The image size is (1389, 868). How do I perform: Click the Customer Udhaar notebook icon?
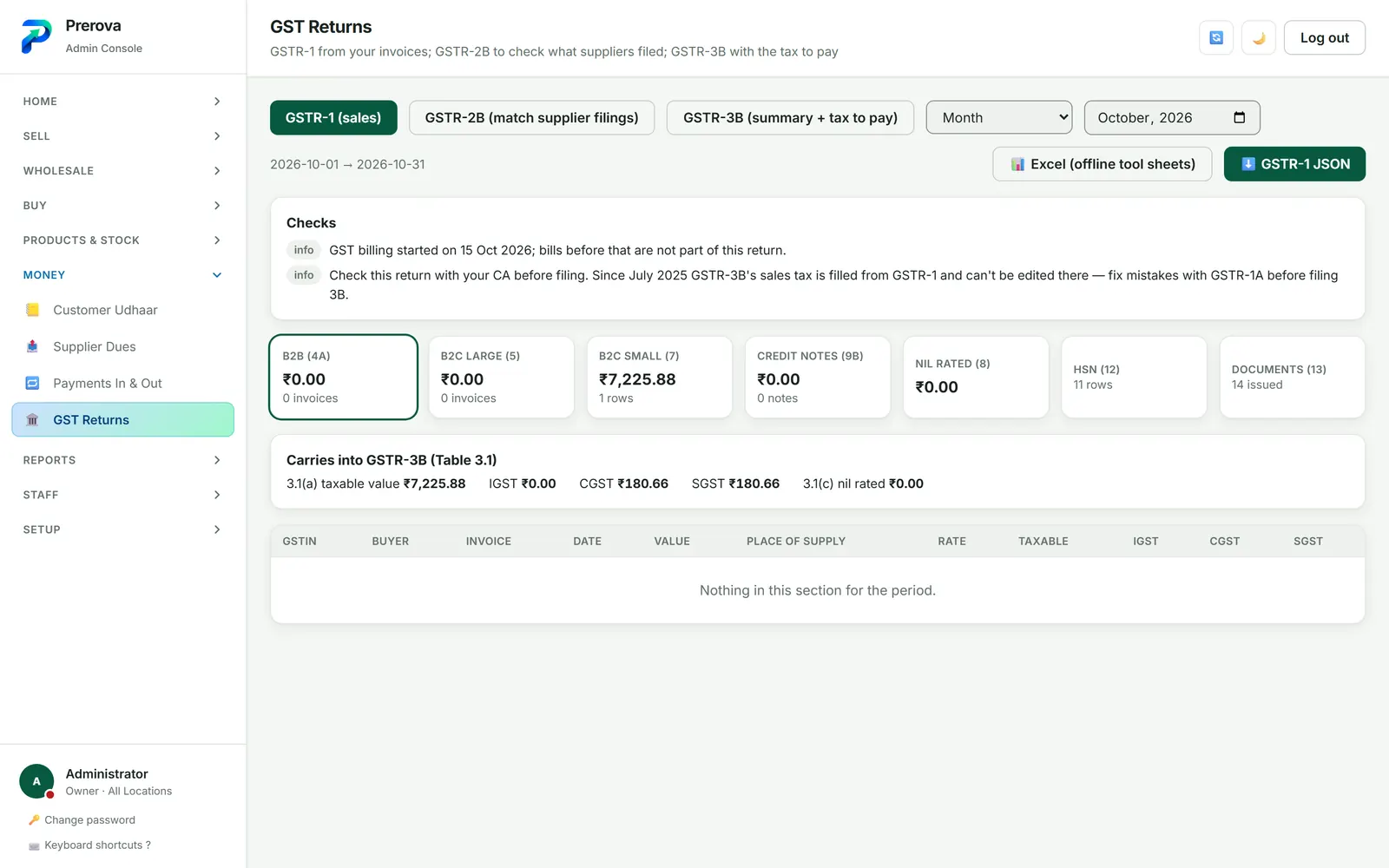pos(32,310)
